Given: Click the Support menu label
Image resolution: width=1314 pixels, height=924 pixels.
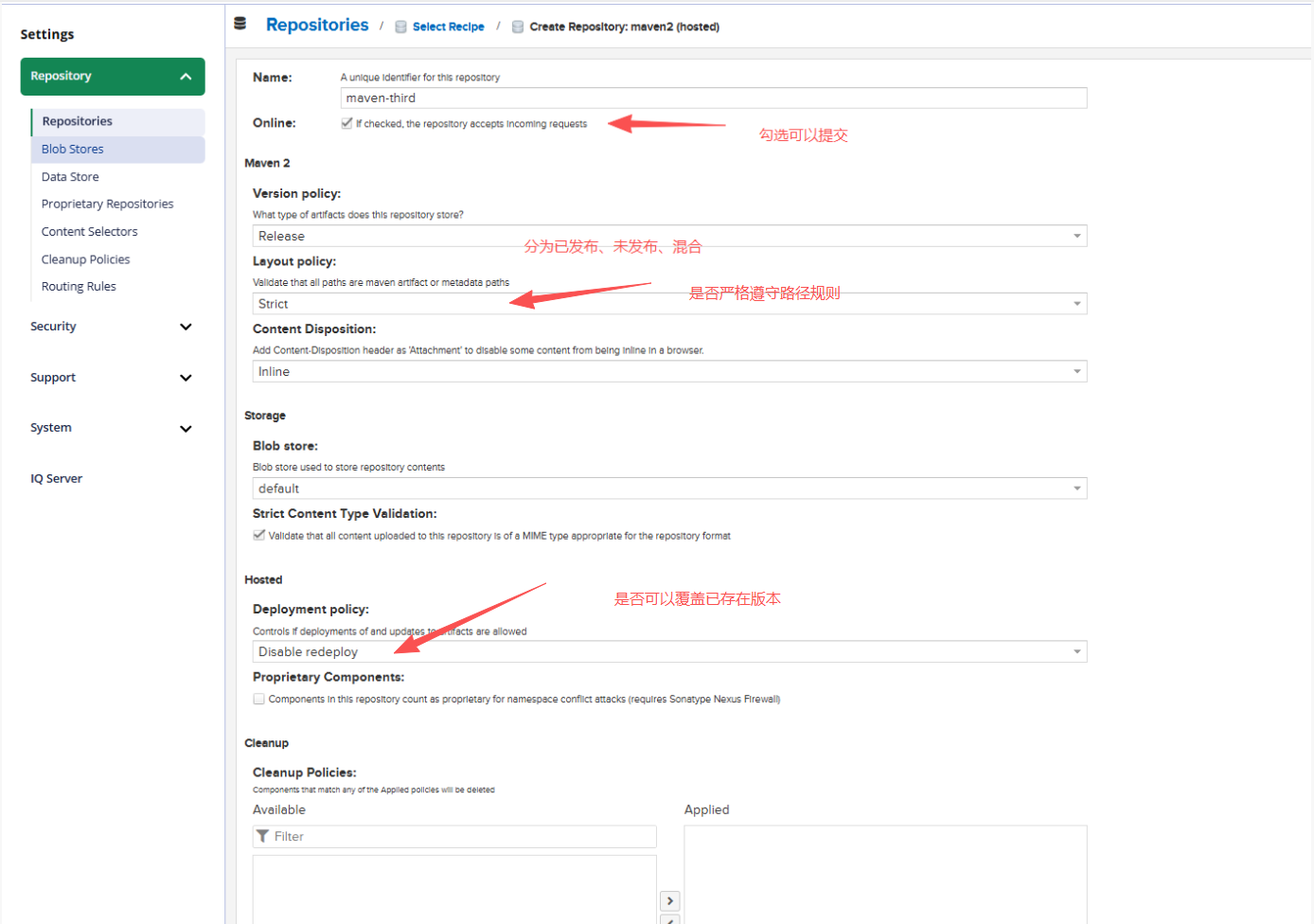Looking at the screenshot, I should click(53, 378).
